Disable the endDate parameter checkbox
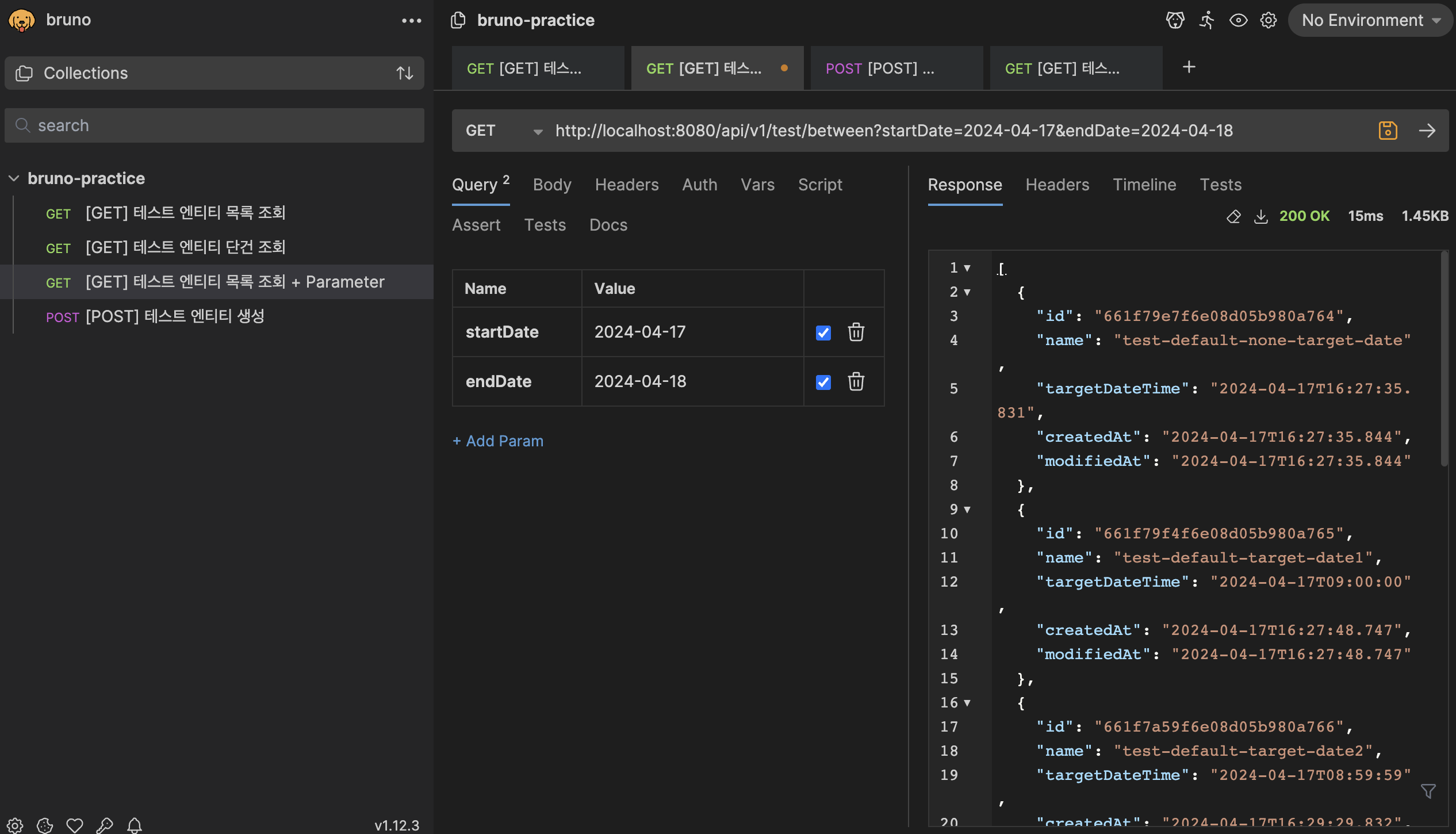The image size is (1456, 834). pyautogui.click(x=823, y=382)
